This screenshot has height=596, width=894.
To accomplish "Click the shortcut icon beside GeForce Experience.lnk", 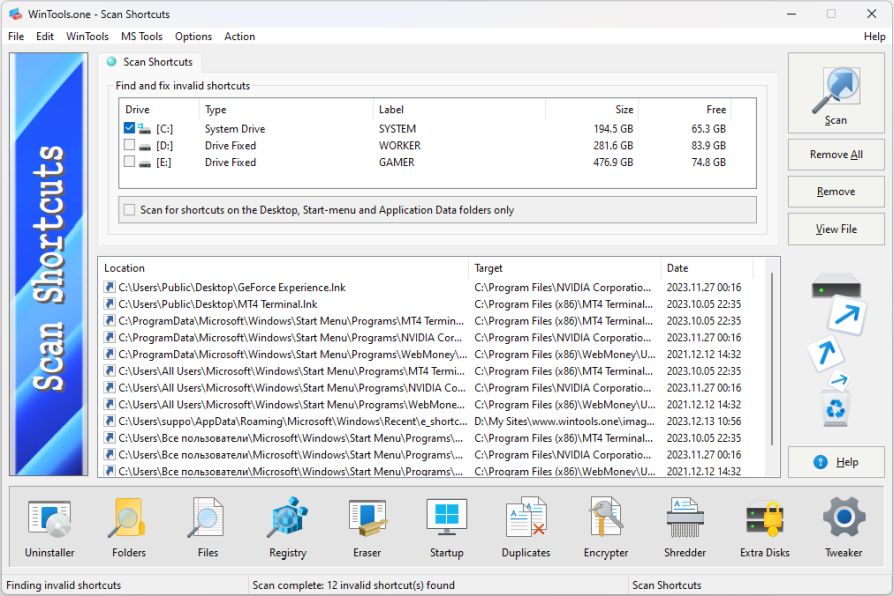I will tap(109, 287).
